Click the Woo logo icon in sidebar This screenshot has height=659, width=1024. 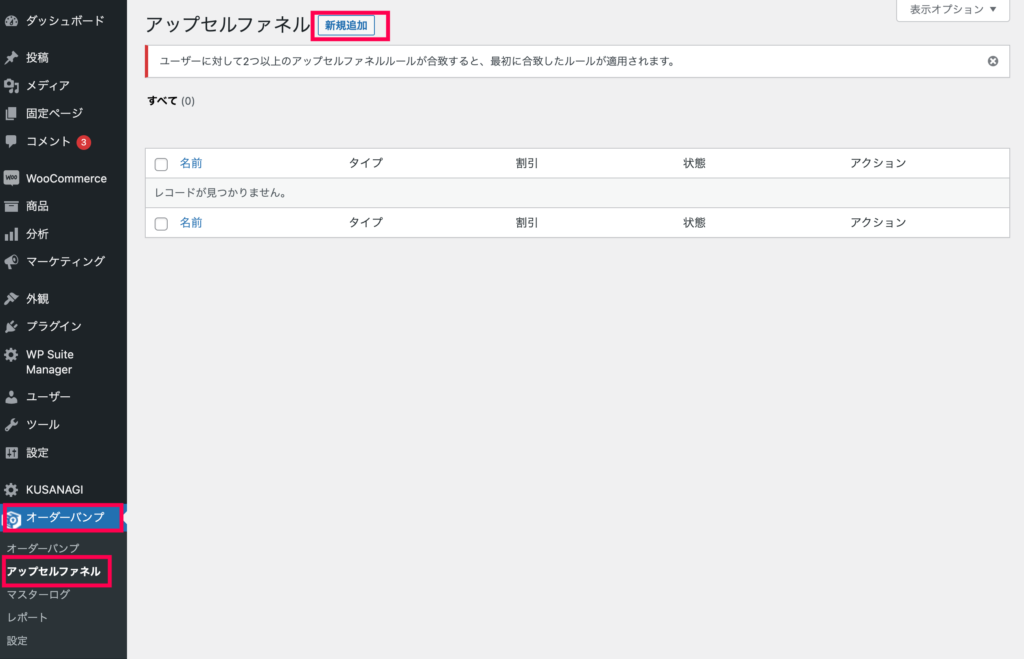(x=11, y=178)
